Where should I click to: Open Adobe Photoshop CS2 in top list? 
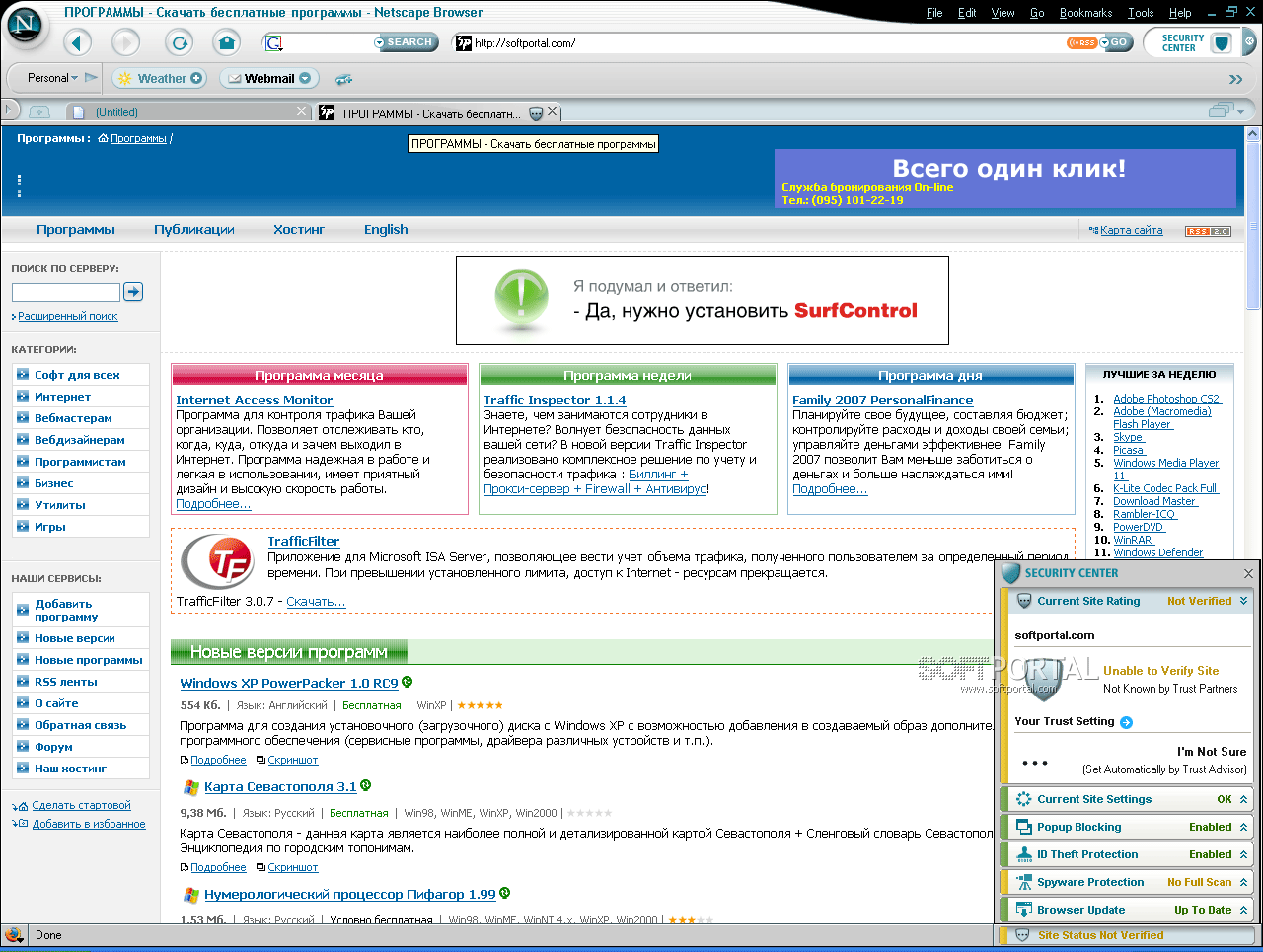click(1166, 399)
